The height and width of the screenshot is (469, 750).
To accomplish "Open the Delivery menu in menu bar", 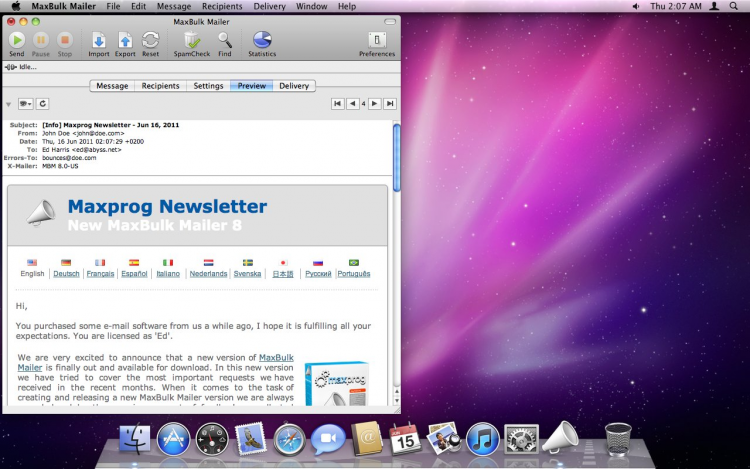I will (x=269, y=6).
